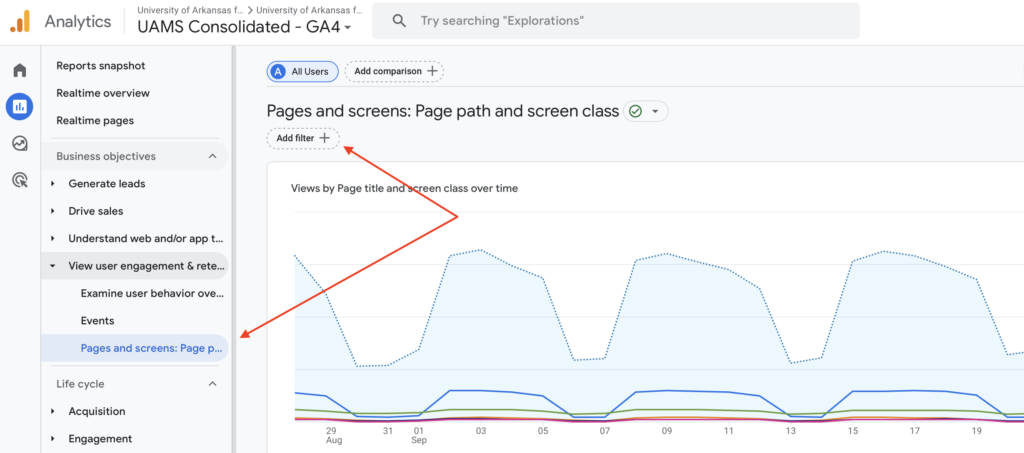Click the plus icon in Add comparison
1024x453 pixels.
[432, 71]
